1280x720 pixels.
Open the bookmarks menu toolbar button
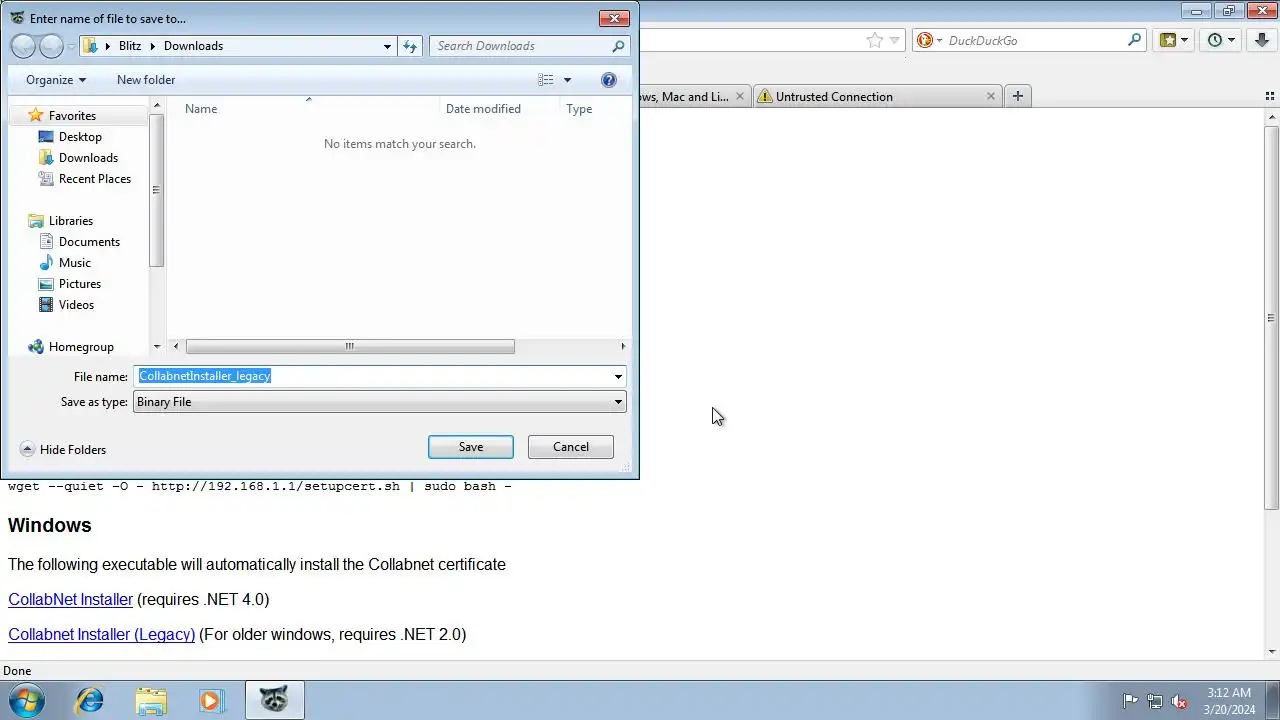point(1174,40)
